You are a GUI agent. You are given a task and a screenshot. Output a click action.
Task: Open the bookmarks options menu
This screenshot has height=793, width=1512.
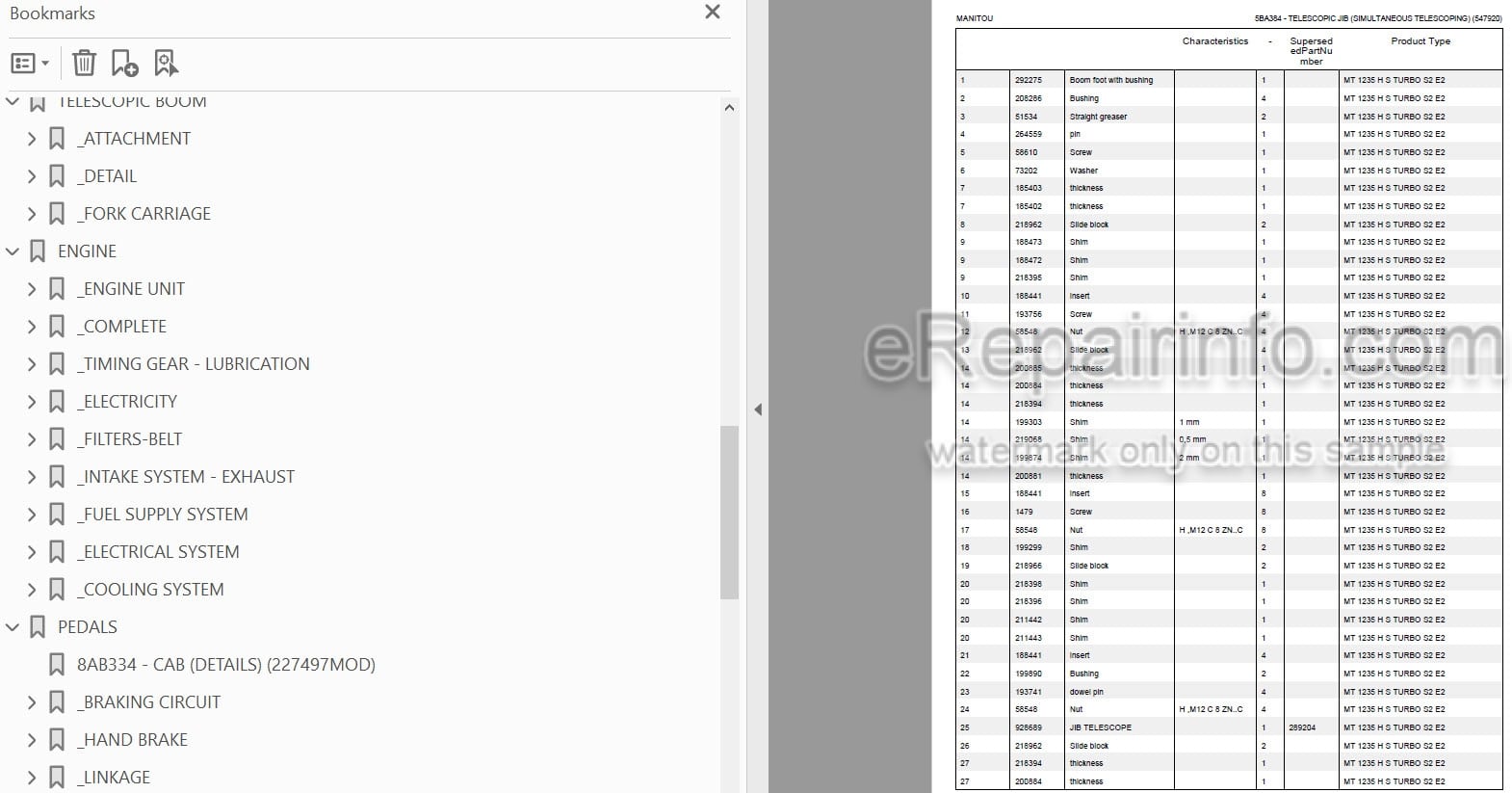[x=29, y=64]
